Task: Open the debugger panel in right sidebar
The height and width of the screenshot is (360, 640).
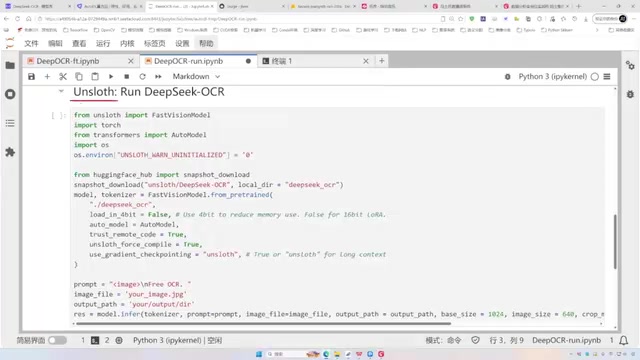Action: [630, 94]
